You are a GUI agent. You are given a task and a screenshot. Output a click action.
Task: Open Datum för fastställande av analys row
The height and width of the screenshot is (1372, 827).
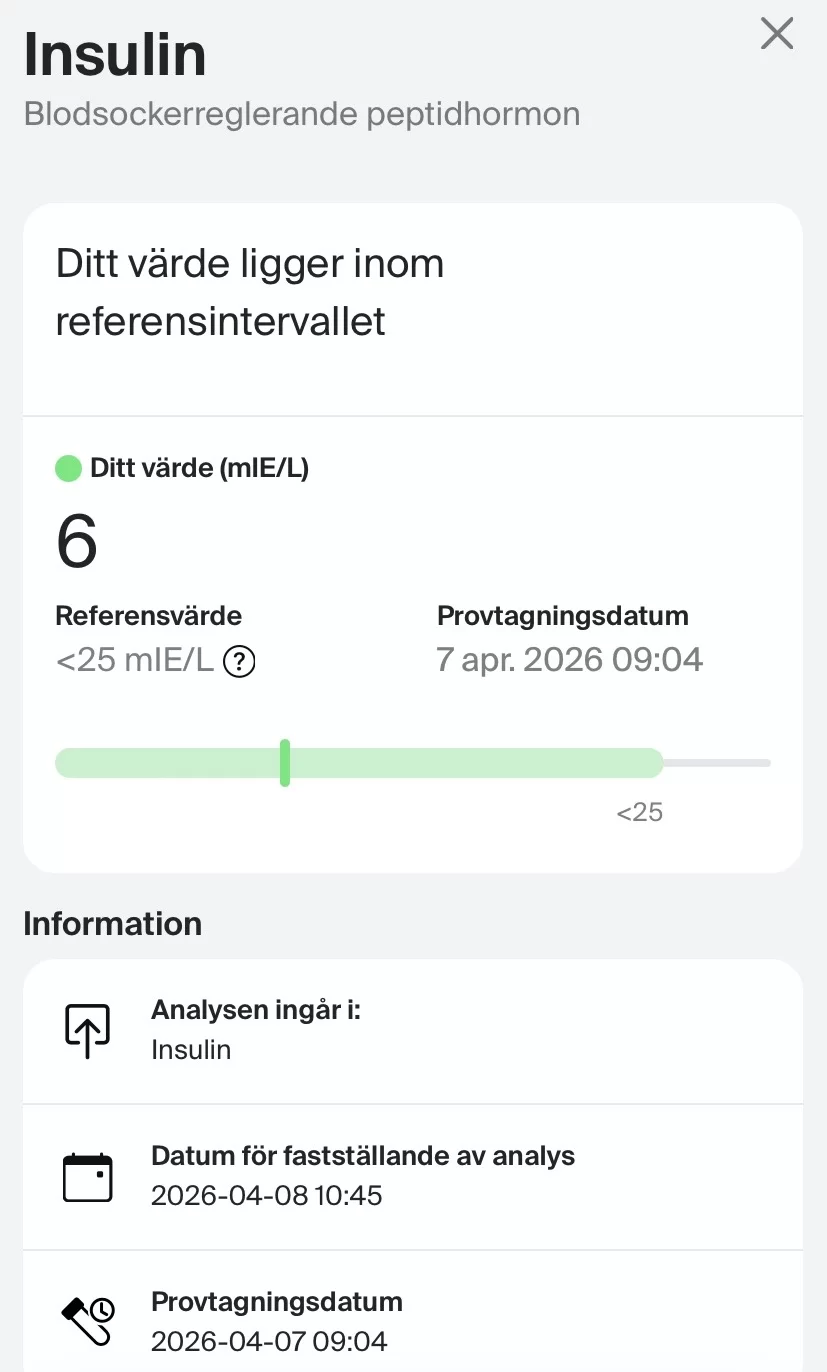tap(412, 1177)
